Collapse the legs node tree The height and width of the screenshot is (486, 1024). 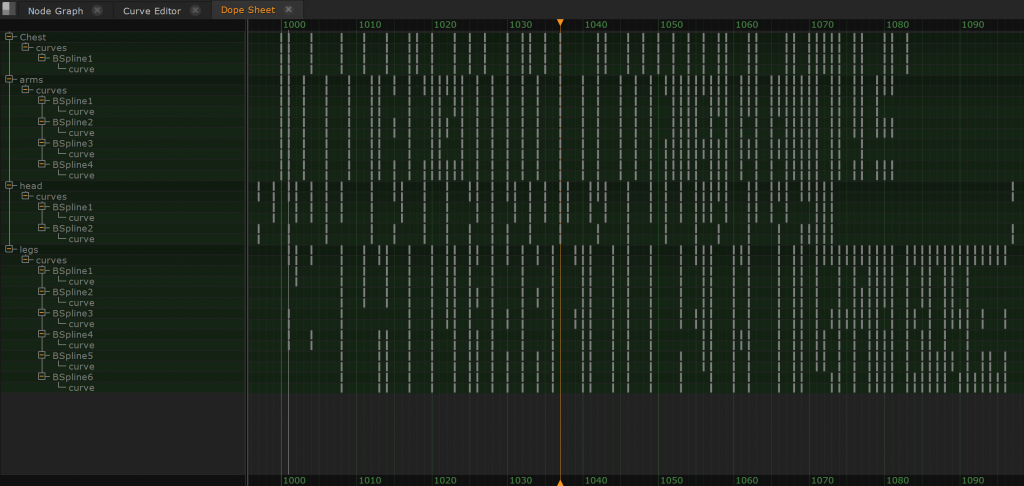point(10,249)
